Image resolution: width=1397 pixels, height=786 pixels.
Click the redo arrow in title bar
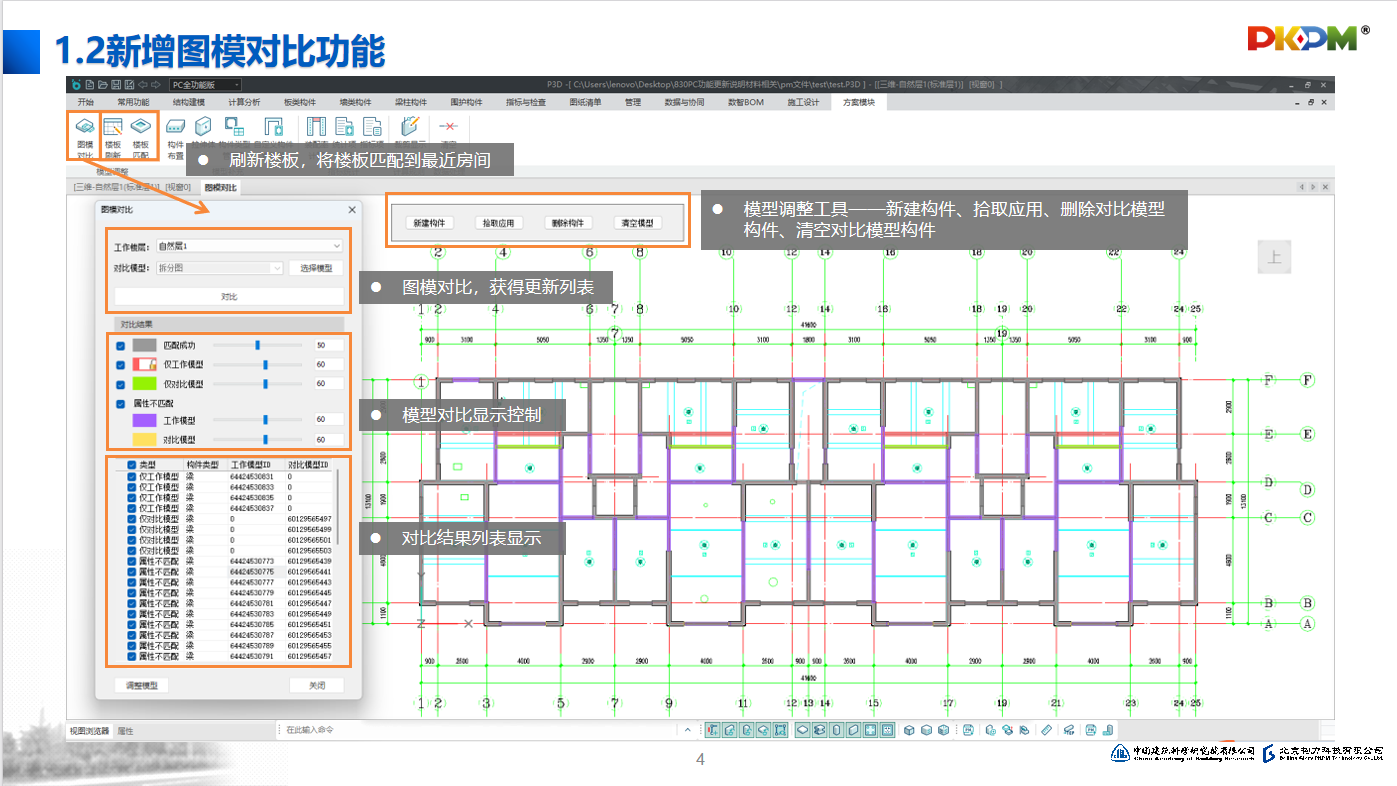click(x=155, y=84)
